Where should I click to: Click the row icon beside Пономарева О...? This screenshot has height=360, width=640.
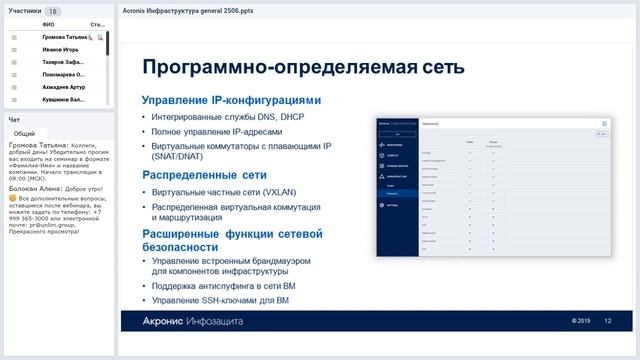(14, 75)
